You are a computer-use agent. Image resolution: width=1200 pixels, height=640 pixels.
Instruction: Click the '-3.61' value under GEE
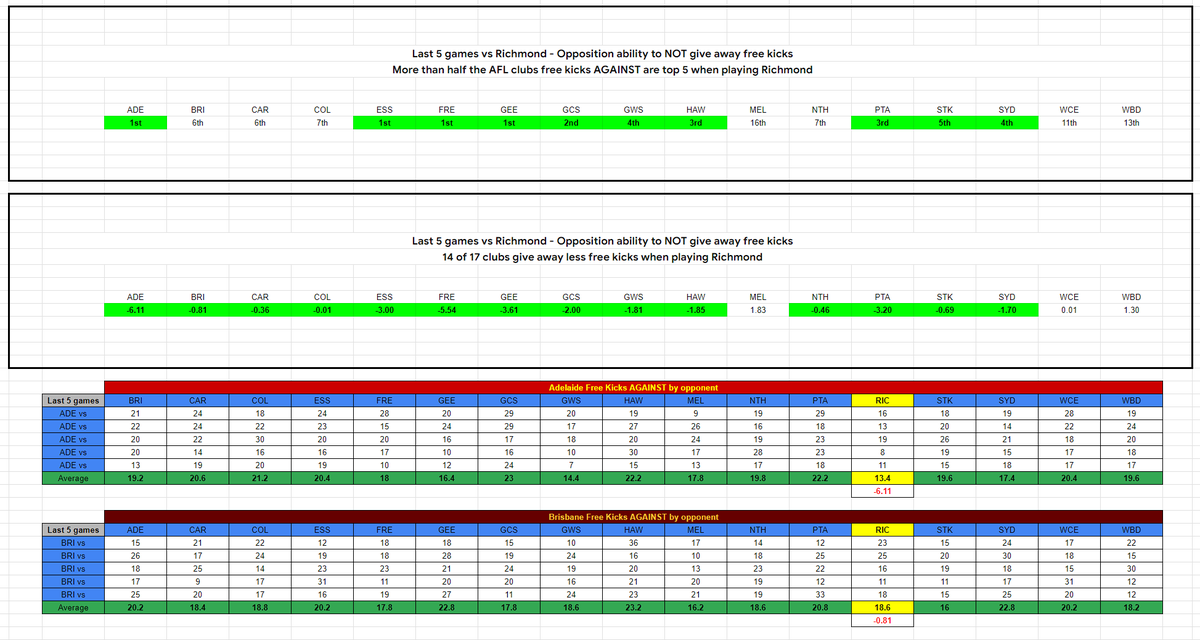[509, 310]
